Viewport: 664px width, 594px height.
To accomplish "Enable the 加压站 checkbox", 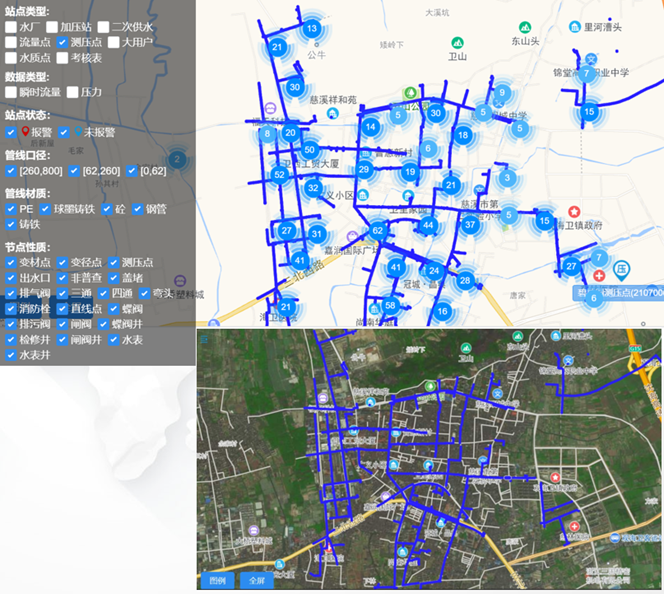I will [52, 27].
